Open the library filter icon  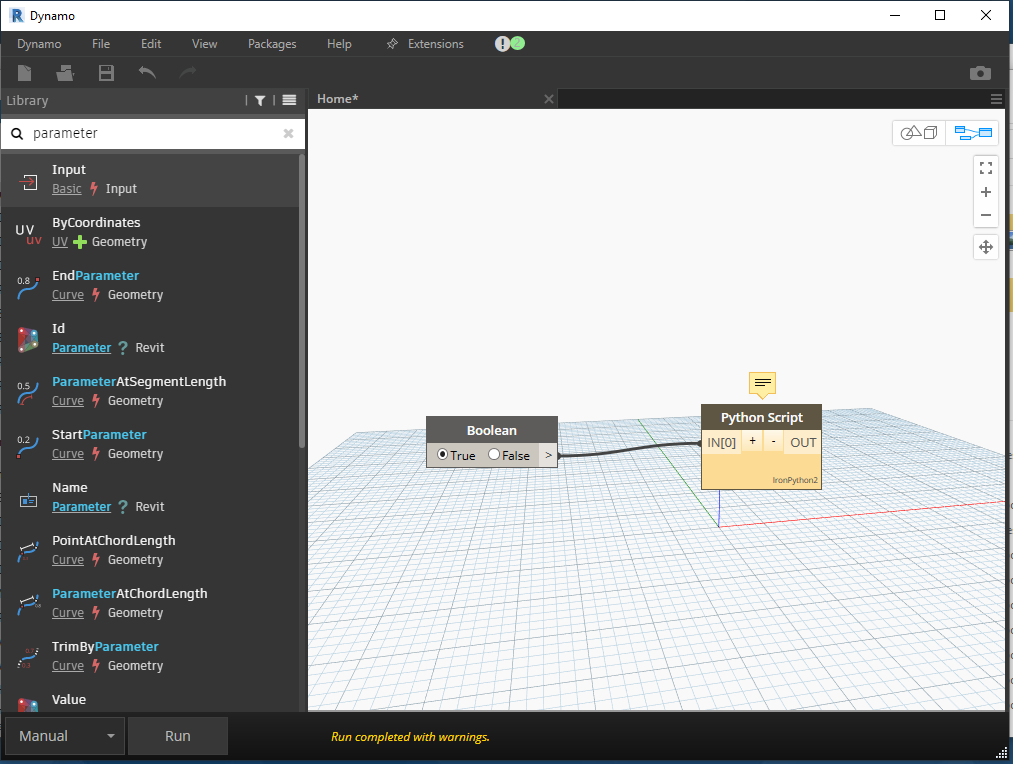point(257,100)
